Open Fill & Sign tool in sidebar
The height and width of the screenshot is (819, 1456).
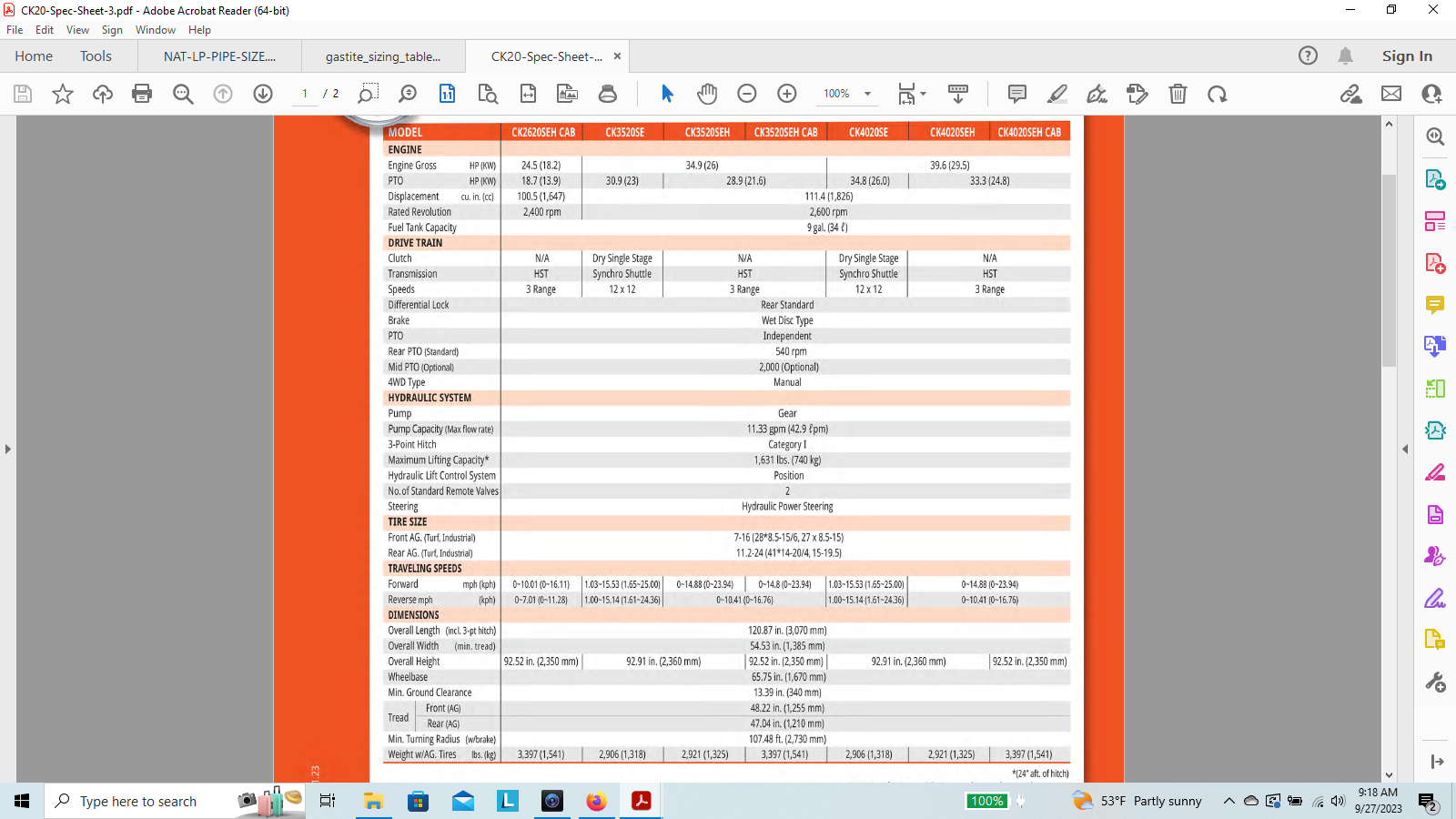click(x=1435, y=598)
